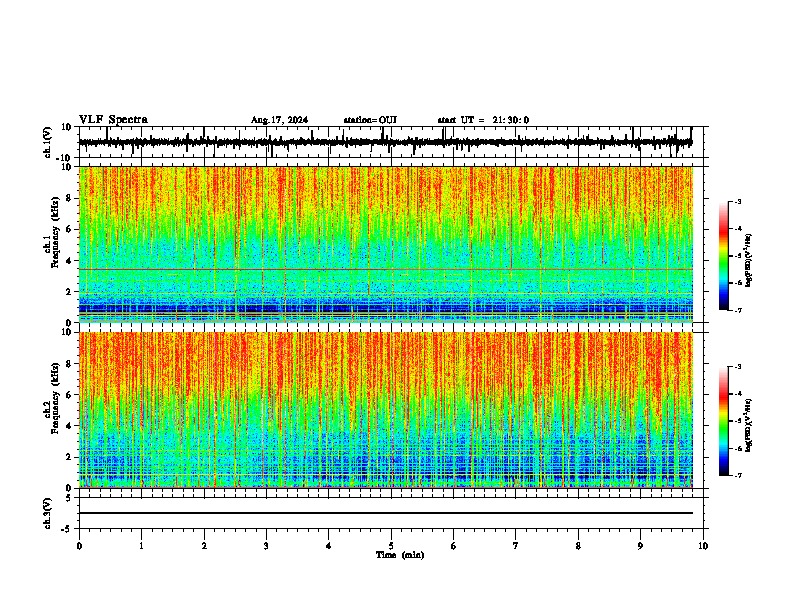Click the time axis tick label "4"

[329, 546]
